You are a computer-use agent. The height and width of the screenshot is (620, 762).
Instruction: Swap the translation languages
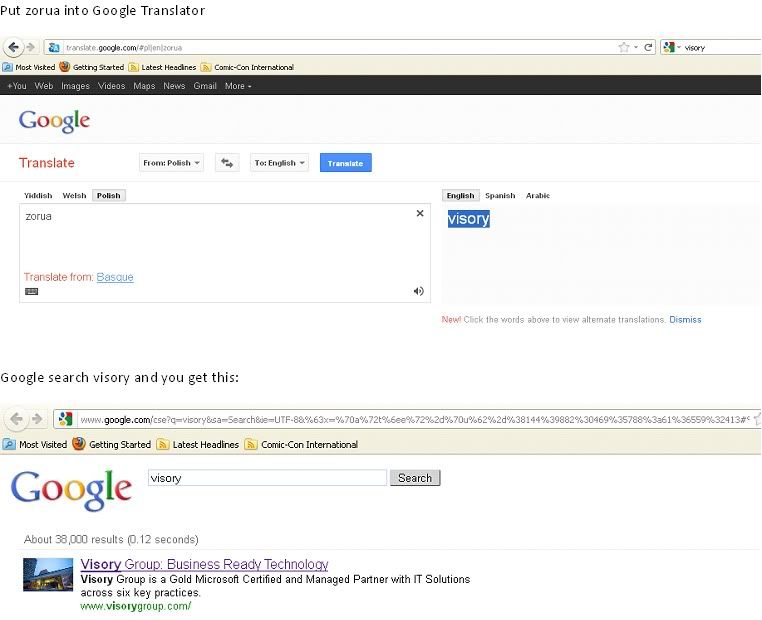[227, 163]
